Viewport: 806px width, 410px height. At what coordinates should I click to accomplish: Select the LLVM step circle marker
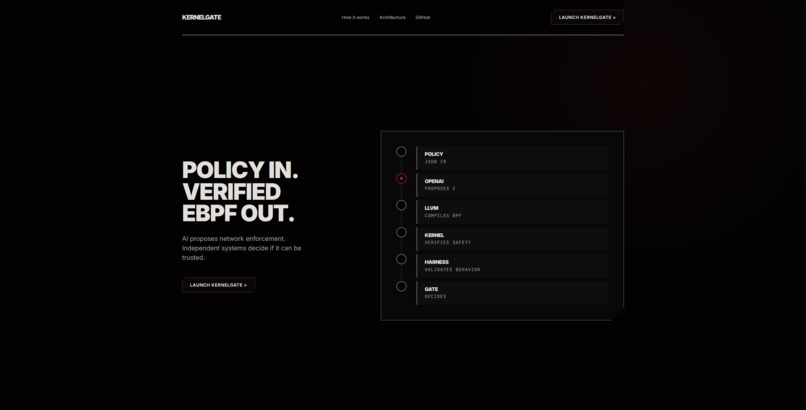coord(401,206)
